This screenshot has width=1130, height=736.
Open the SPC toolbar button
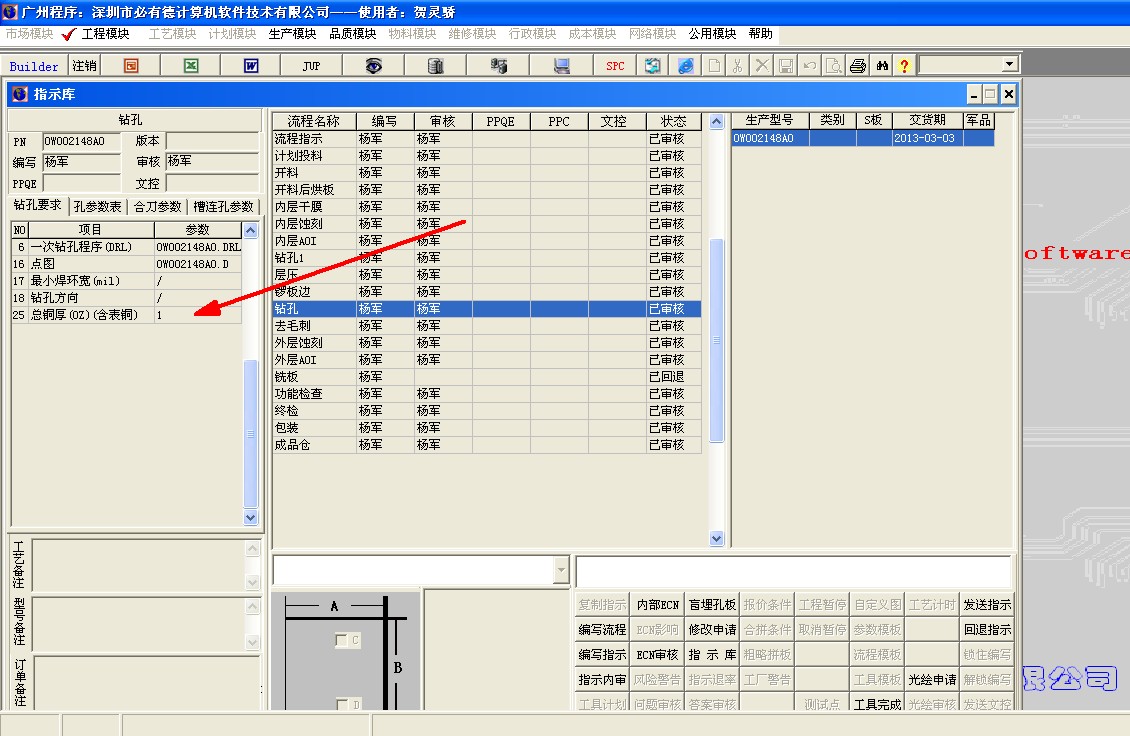(615, 66)
